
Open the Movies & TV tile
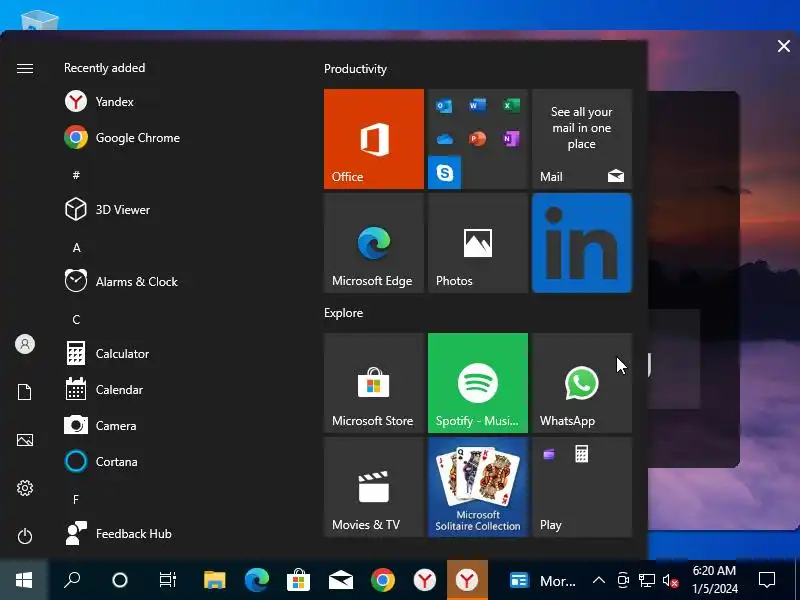tap(373, 487)
